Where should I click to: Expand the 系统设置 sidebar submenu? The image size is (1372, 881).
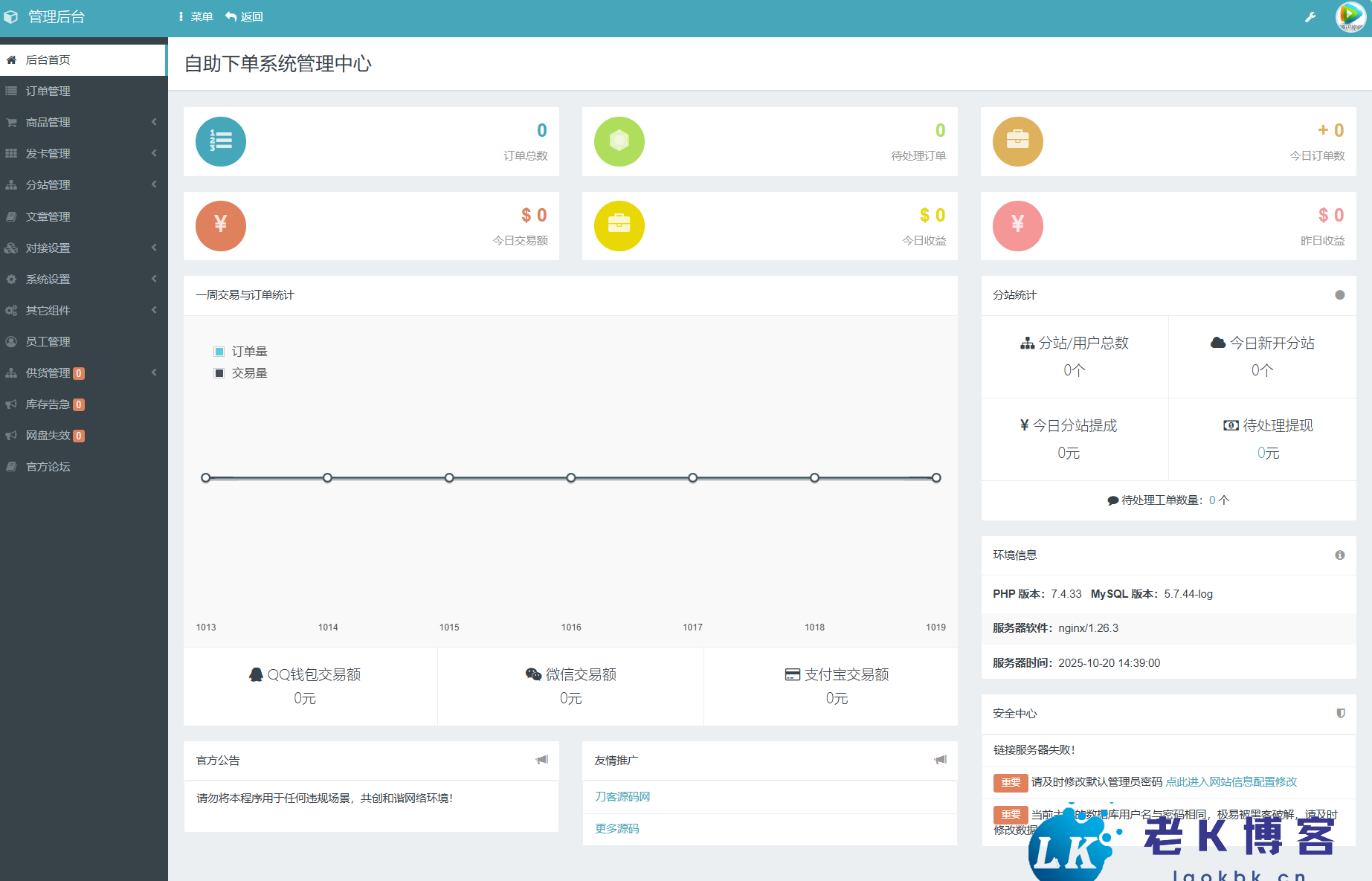[x=82, y=279]
